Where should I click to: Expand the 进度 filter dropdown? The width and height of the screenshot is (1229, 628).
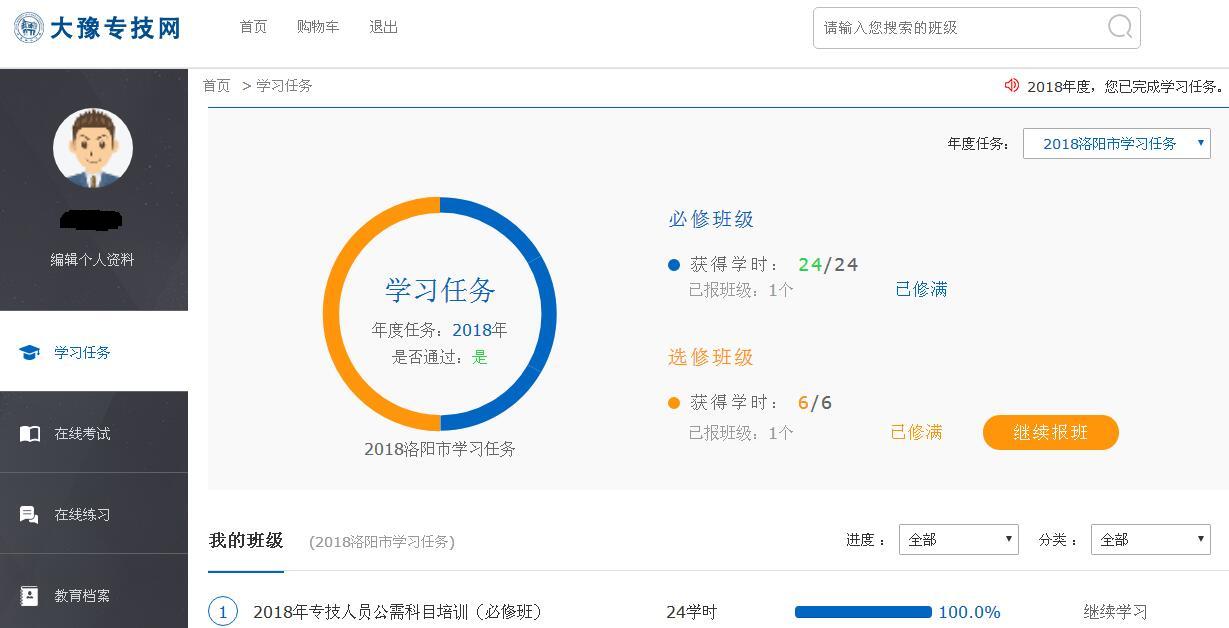(958, 539)
